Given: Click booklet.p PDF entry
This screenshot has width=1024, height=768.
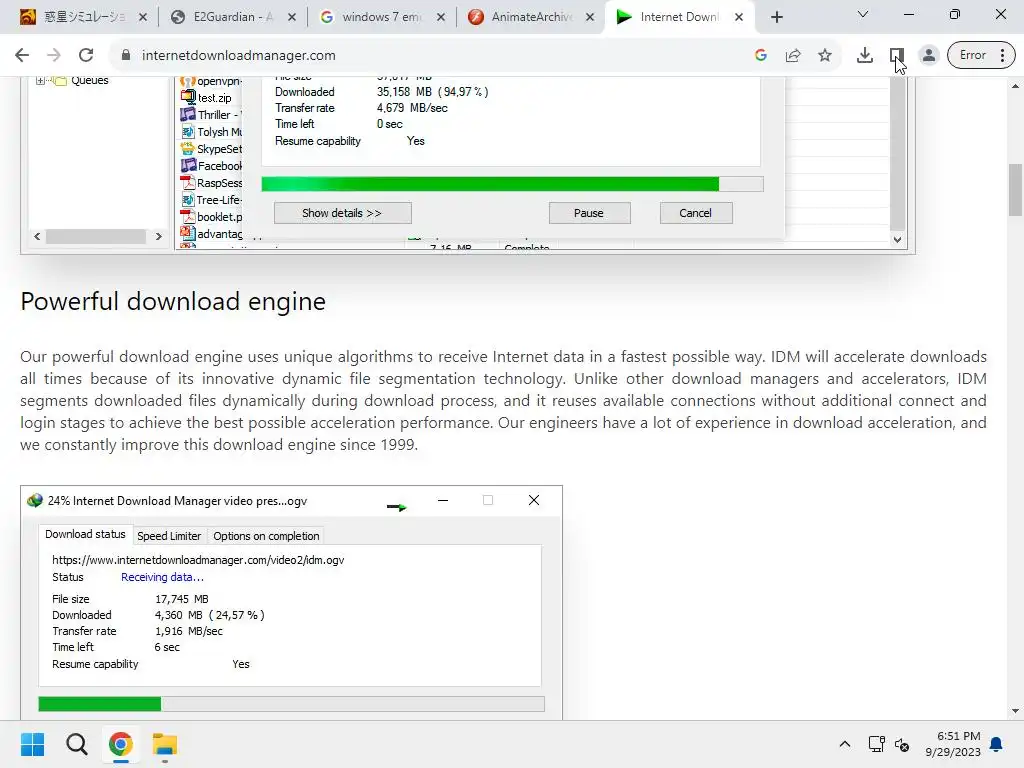Looking at the screenshot, I should tap(212, 217).
